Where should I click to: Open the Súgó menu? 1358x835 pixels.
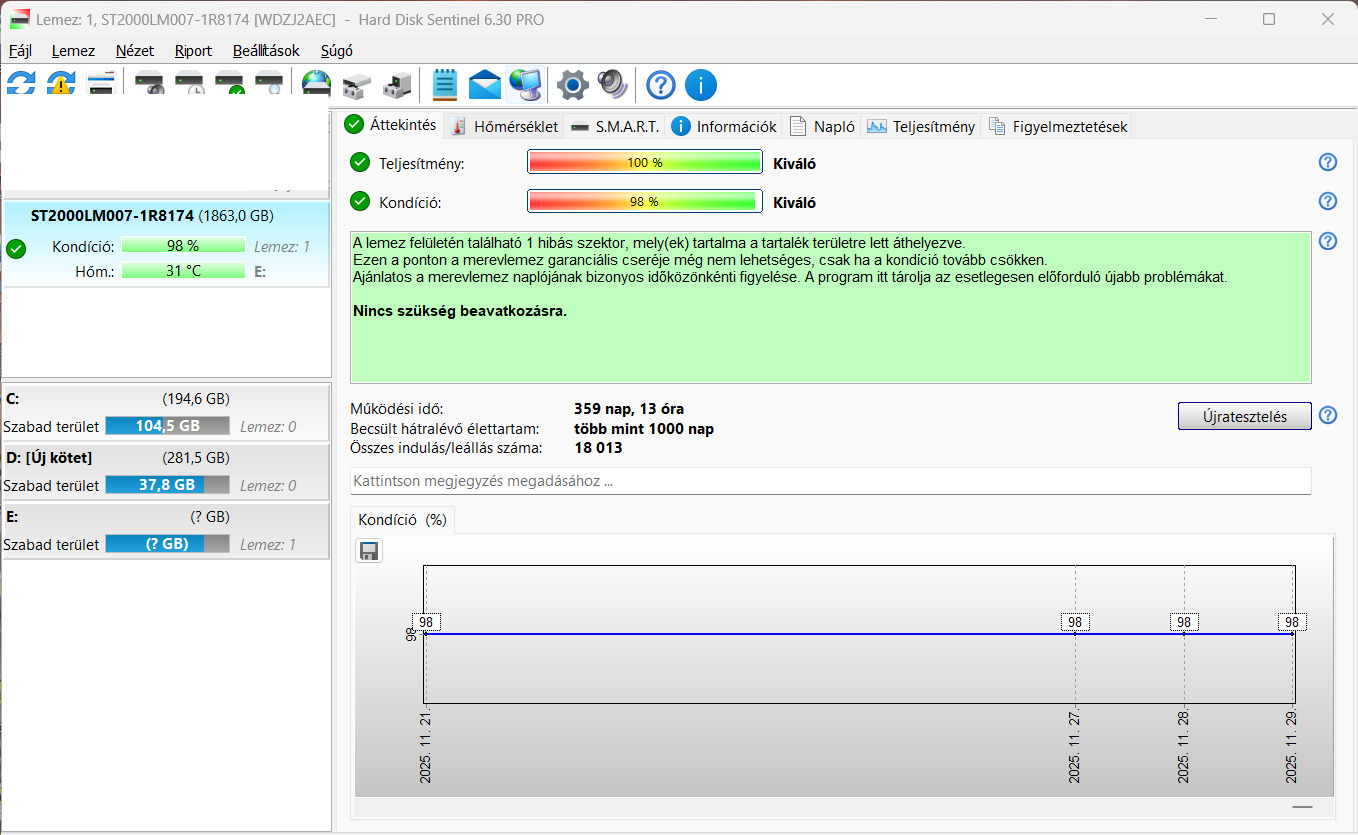coord(337,51)
